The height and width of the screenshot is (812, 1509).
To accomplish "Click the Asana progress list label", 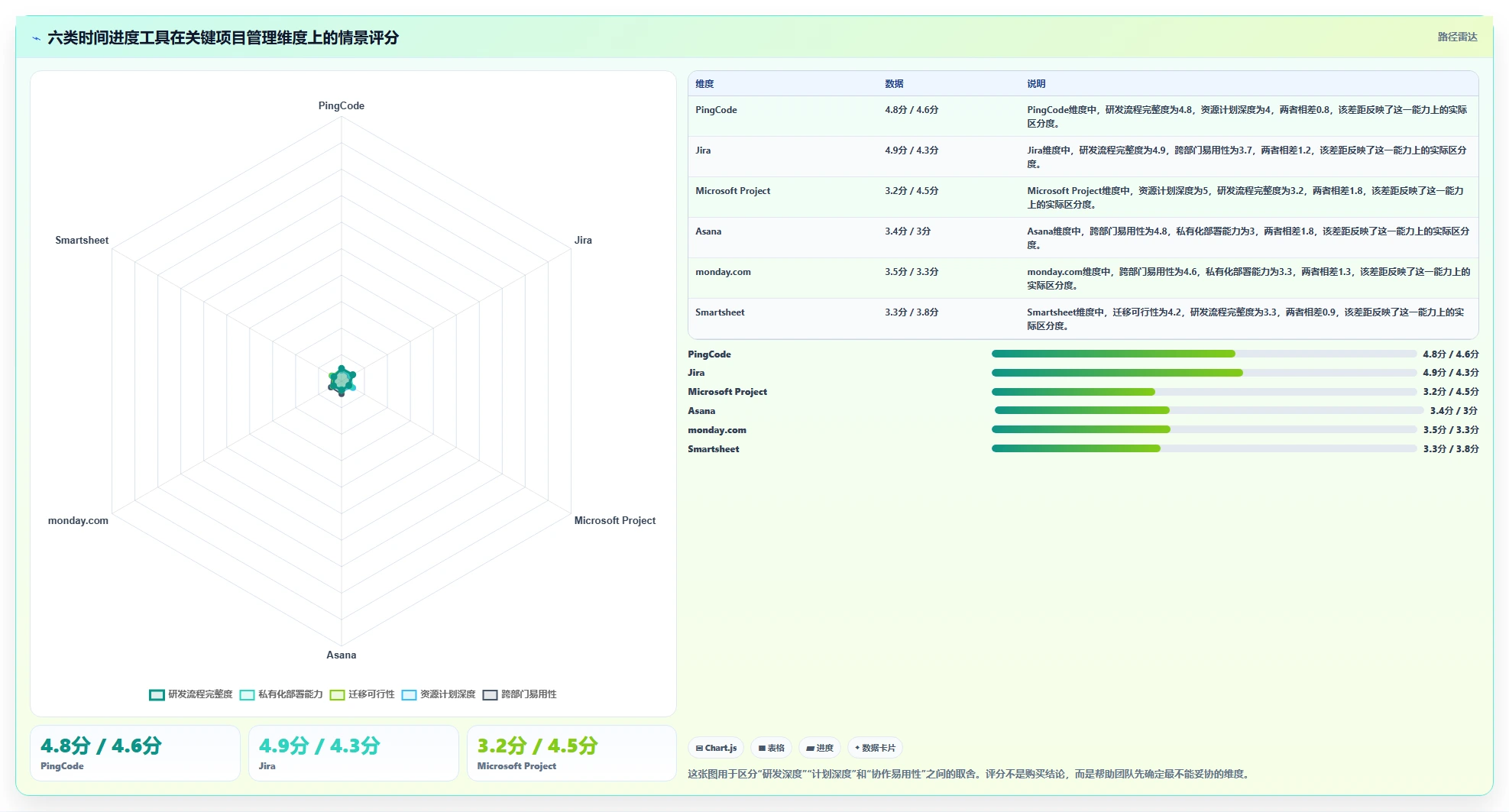I will pos(701,411).
